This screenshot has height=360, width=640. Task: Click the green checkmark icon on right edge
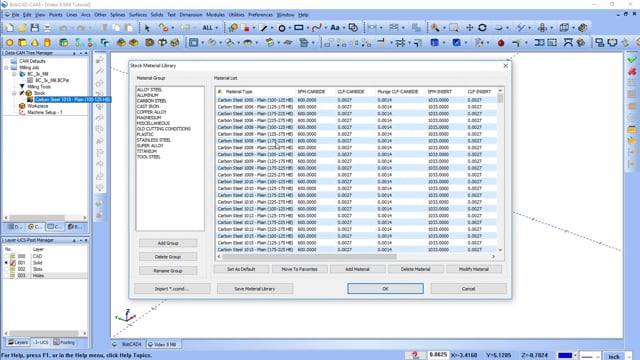coord(632,60)
